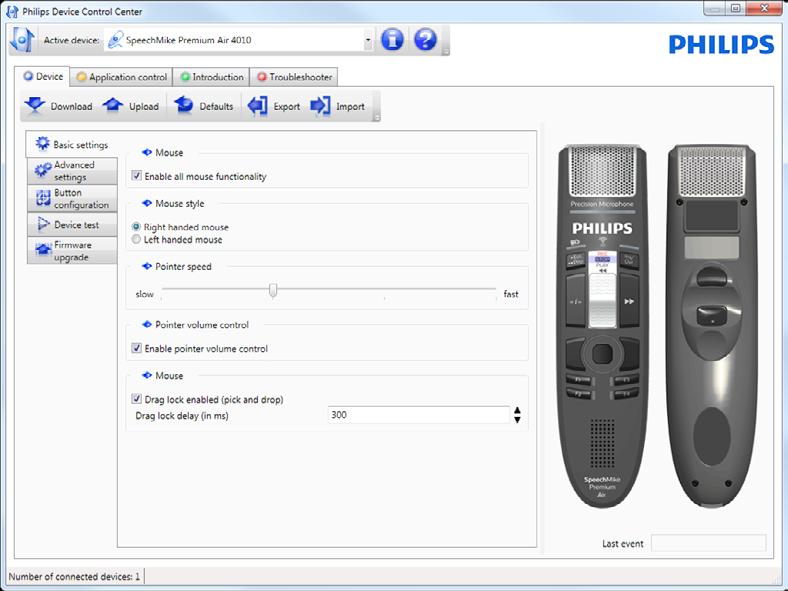
Task: Collapse the Pointer speed section arrow
Action: point(147,266)
